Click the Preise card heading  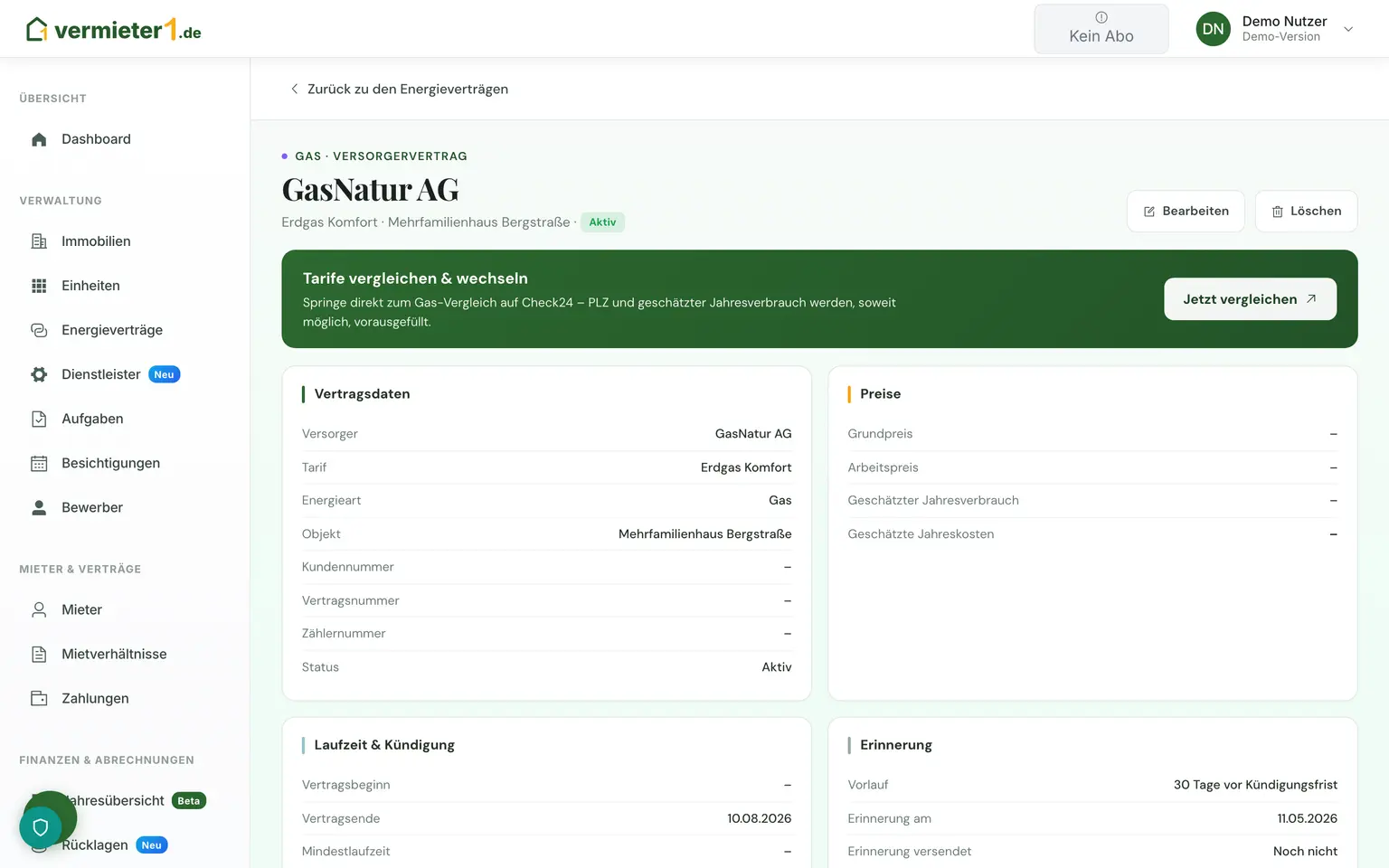pyautogui.click(x=880, y=394)
